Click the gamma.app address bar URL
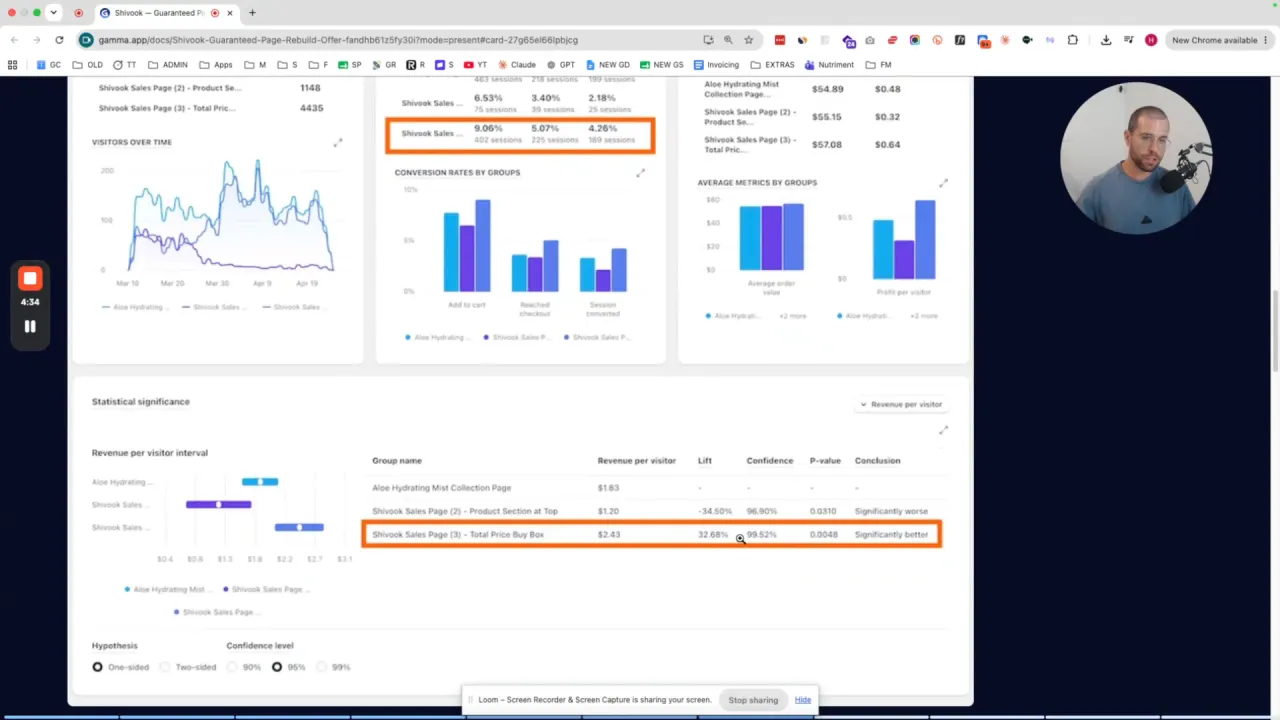The width and height of the screenshot is (1280, 720). tap(338, 40)
